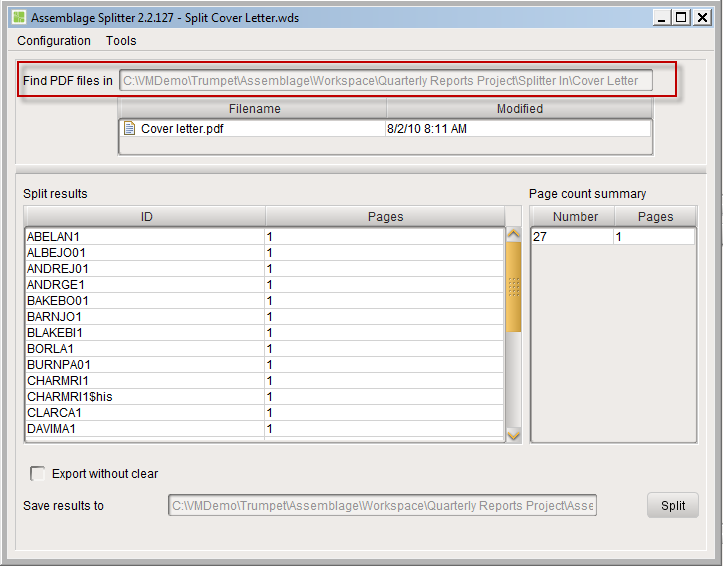Sort split results by ID column header
This screenshot has height=566, width=723.
click(x=146, y=217)
